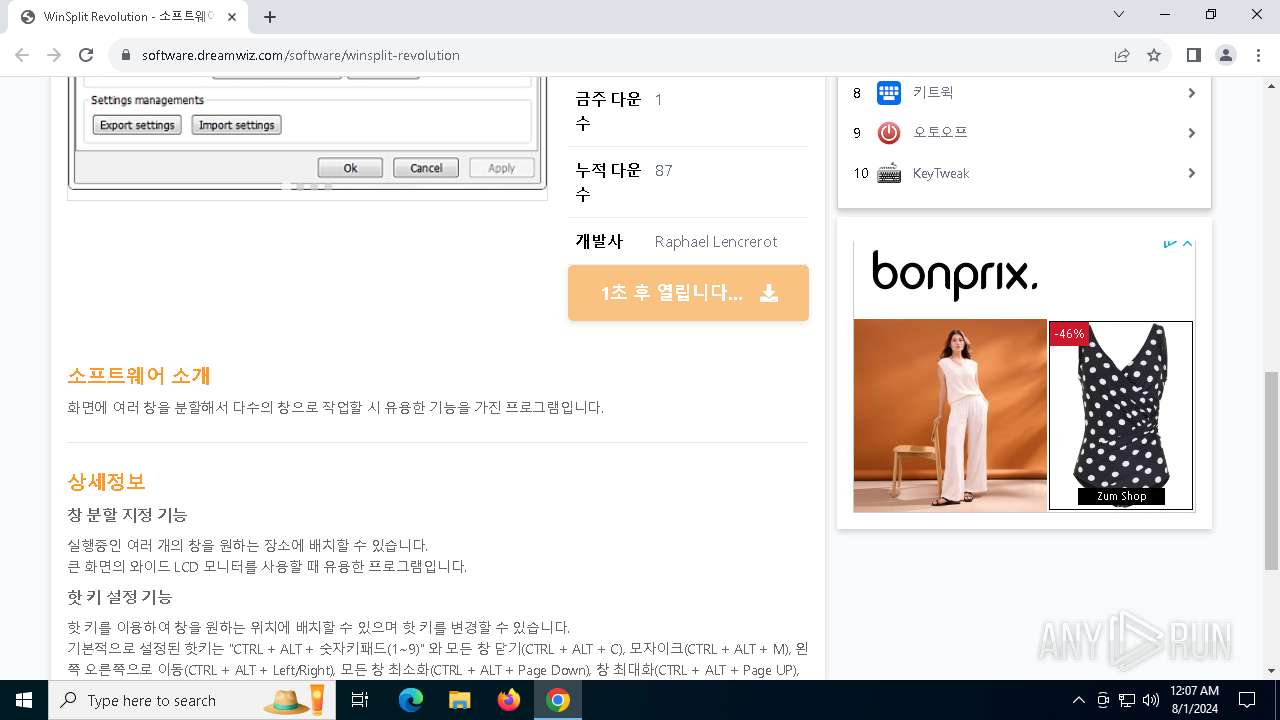Click the Type here to search box
This screenshot has width=1280, height=720.
click(x=190, y=700)
